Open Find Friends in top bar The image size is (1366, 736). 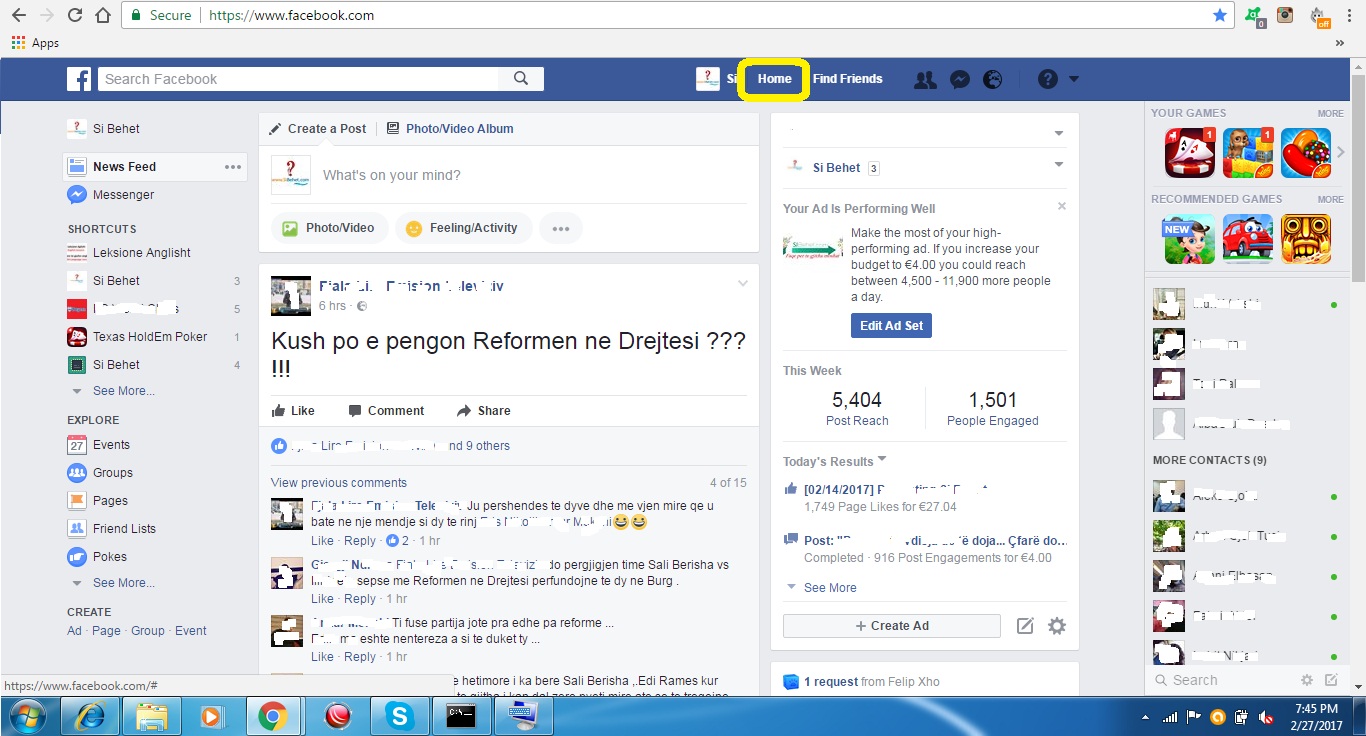coord(847,79)
